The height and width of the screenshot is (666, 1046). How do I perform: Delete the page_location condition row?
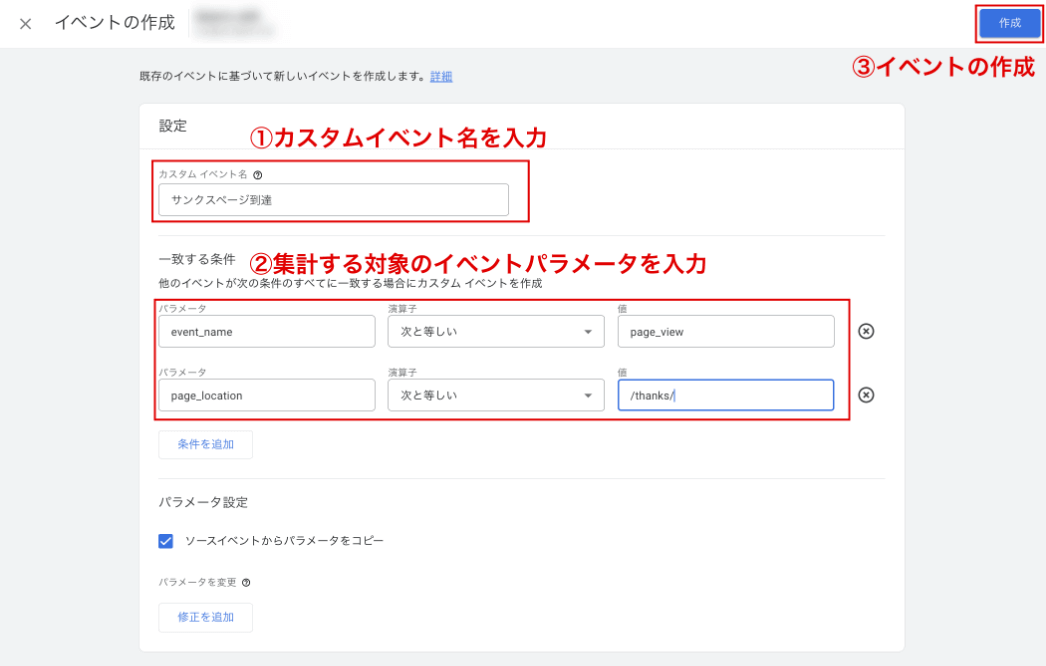[x=866, y=395]
